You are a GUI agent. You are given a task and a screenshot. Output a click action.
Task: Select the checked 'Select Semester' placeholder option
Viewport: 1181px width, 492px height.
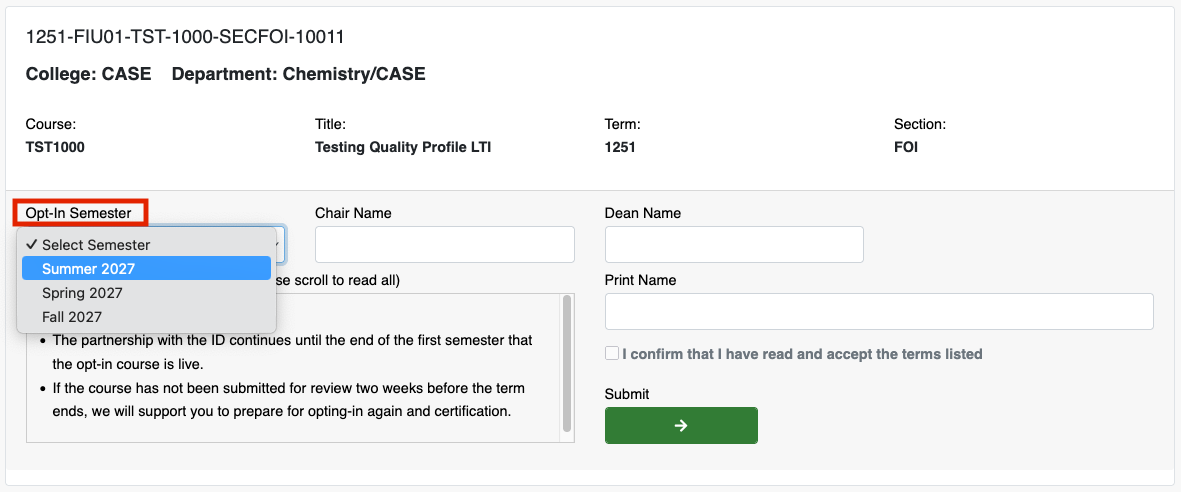click(146, 244)
